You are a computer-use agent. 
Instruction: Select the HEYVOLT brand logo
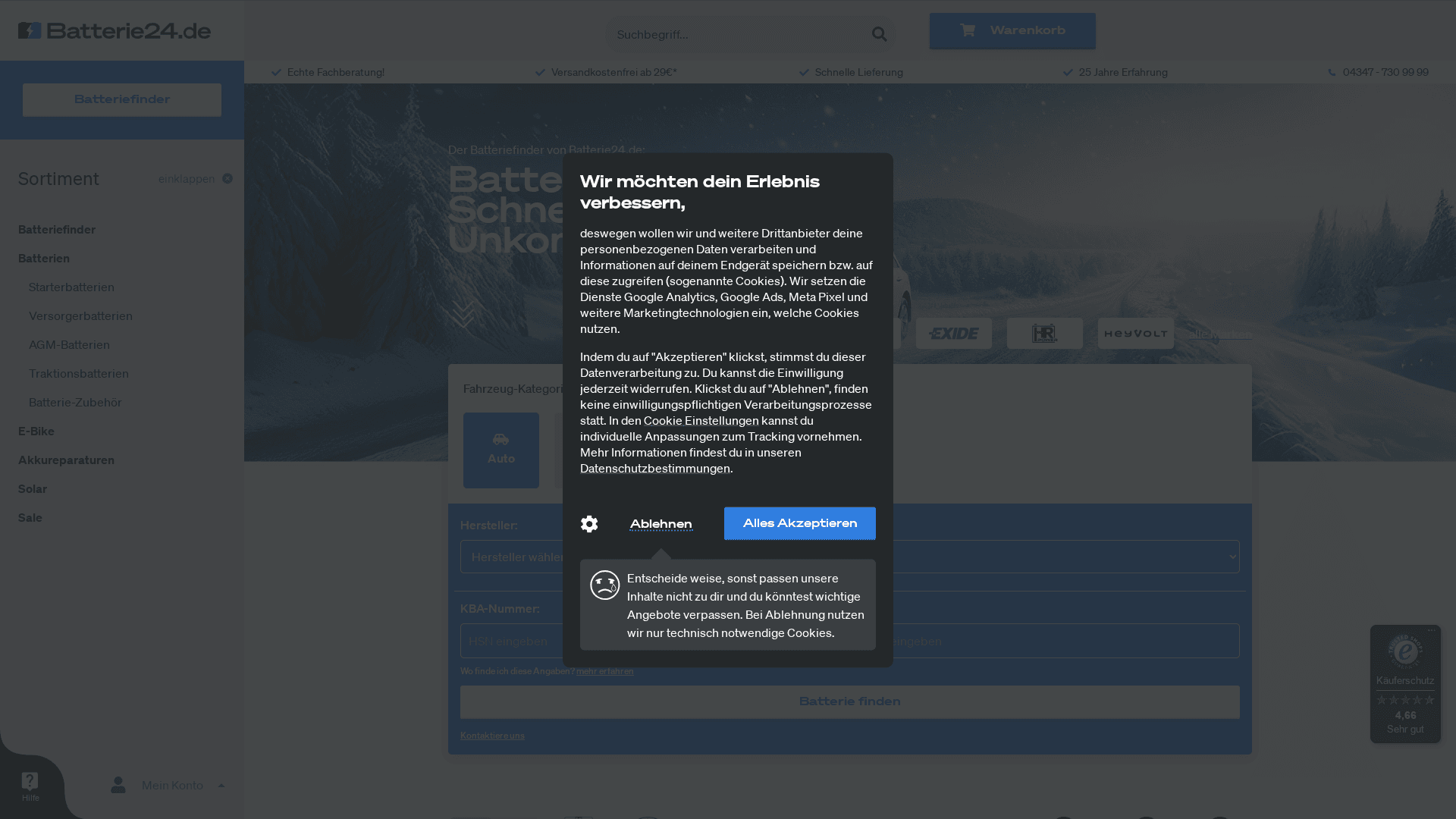click(x=1135, y=333)
